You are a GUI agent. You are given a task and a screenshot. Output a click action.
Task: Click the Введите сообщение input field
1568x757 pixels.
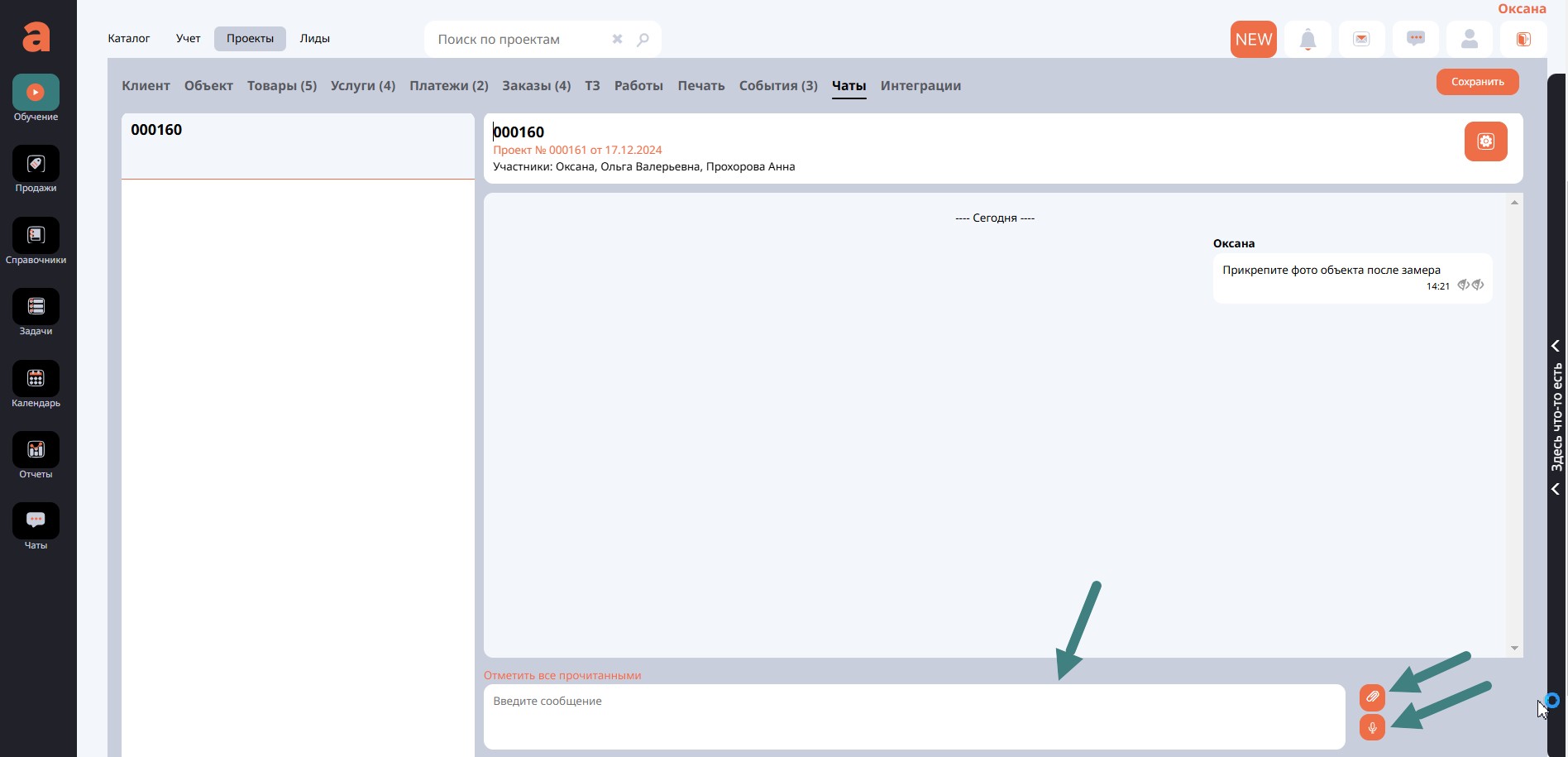(913, 716)
